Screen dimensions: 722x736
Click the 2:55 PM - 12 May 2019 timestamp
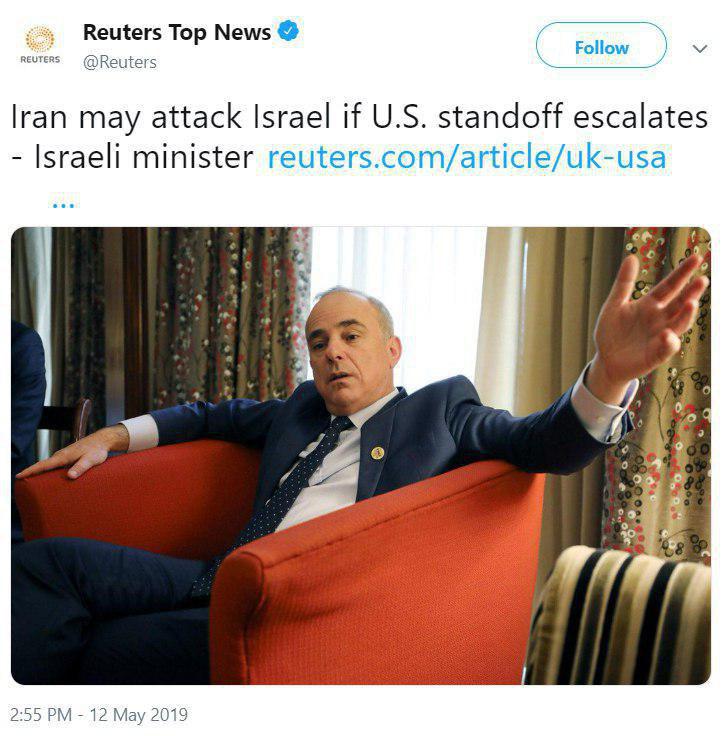(x=99, y=715)
